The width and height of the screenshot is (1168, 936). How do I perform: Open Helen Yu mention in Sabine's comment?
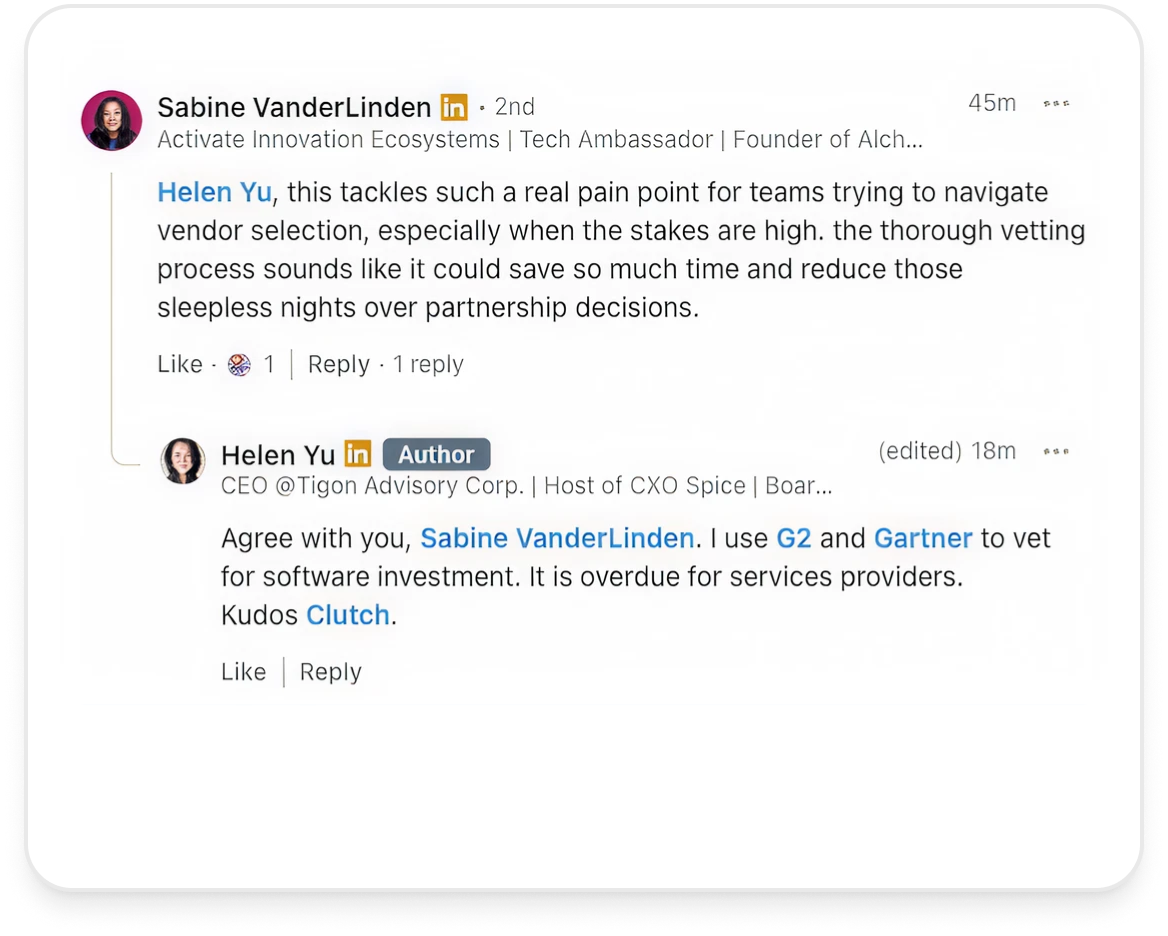tap(214, 192)
